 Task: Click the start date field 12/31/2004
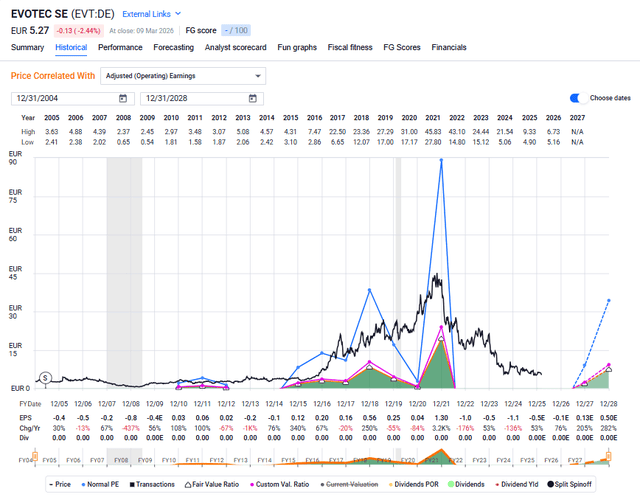(73, 98)
